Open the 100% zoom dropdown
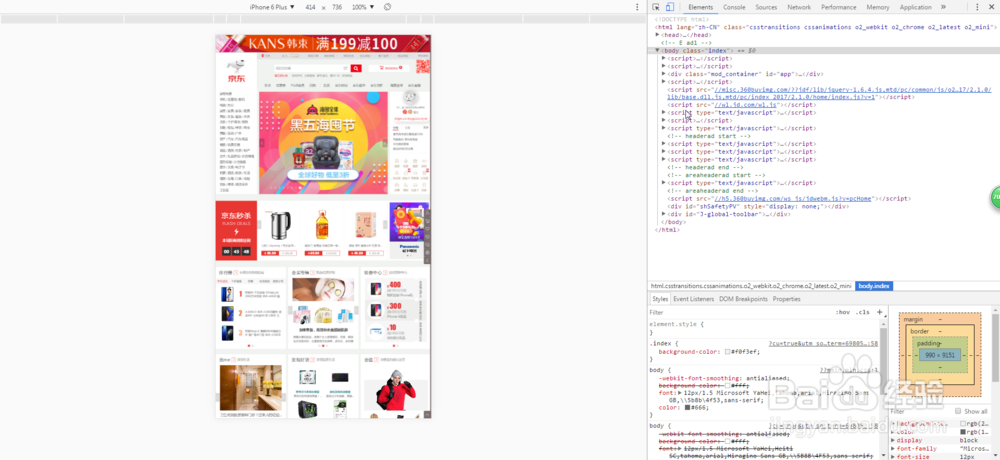 pos(362,7)
